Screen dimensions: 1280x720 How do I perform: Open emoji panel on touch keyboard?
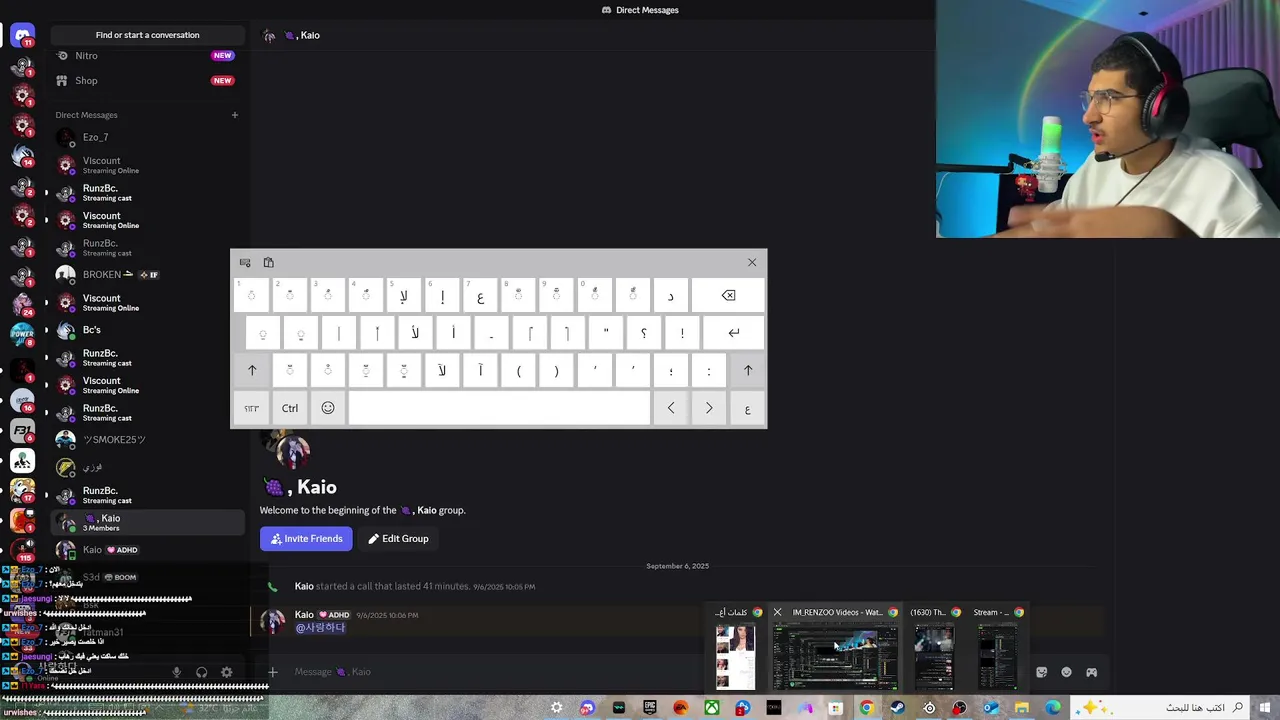328,408
